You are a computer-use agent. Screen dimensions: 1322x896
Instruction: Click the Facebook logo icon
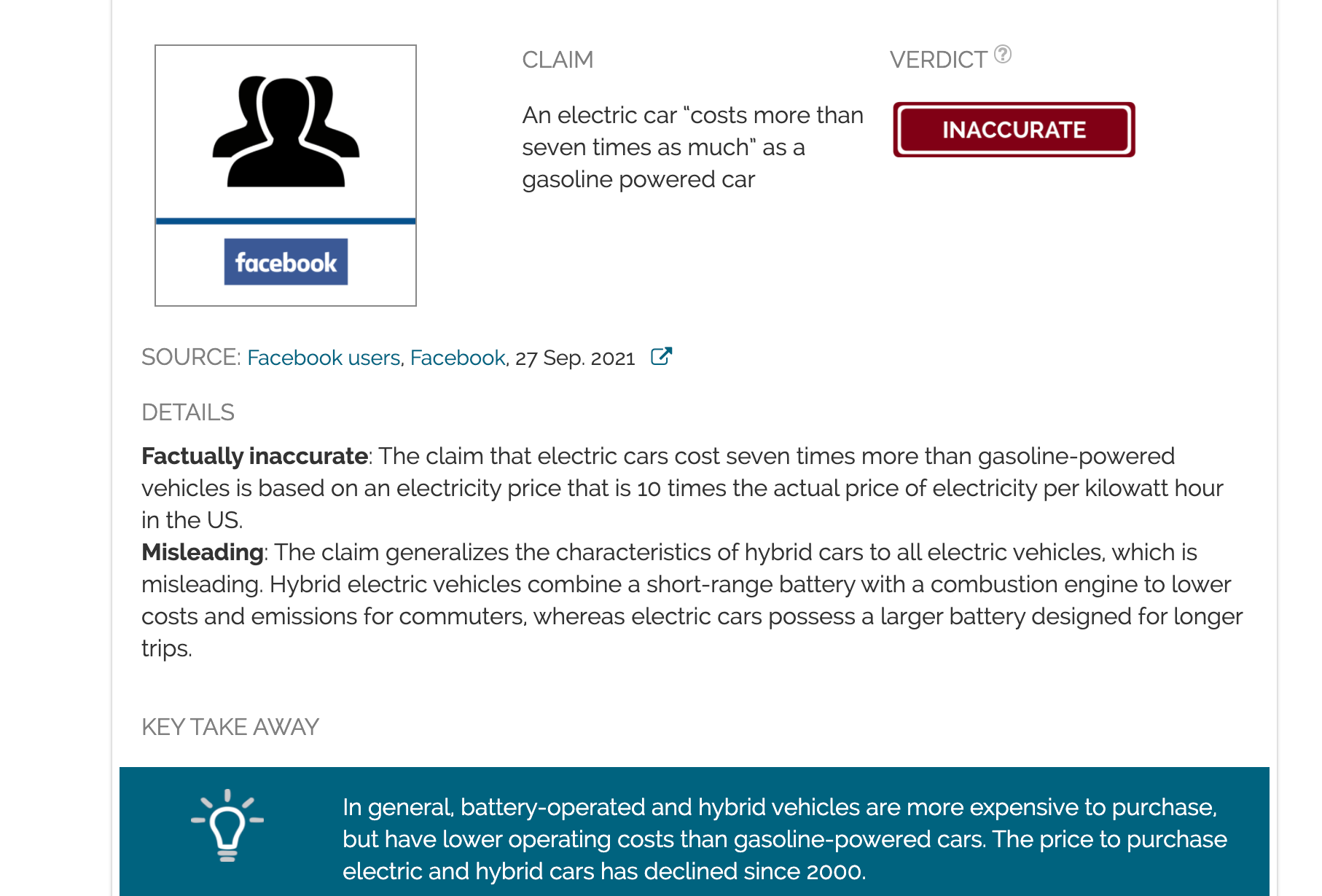coord(285,261)
